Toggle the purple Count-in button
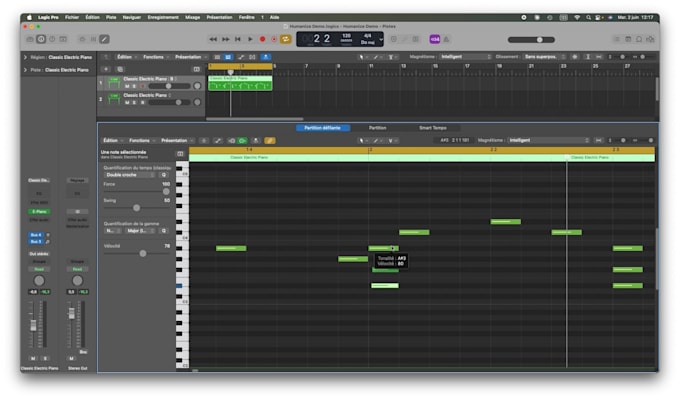This screenshot has width=680, height=400. (x=435, y=39)
